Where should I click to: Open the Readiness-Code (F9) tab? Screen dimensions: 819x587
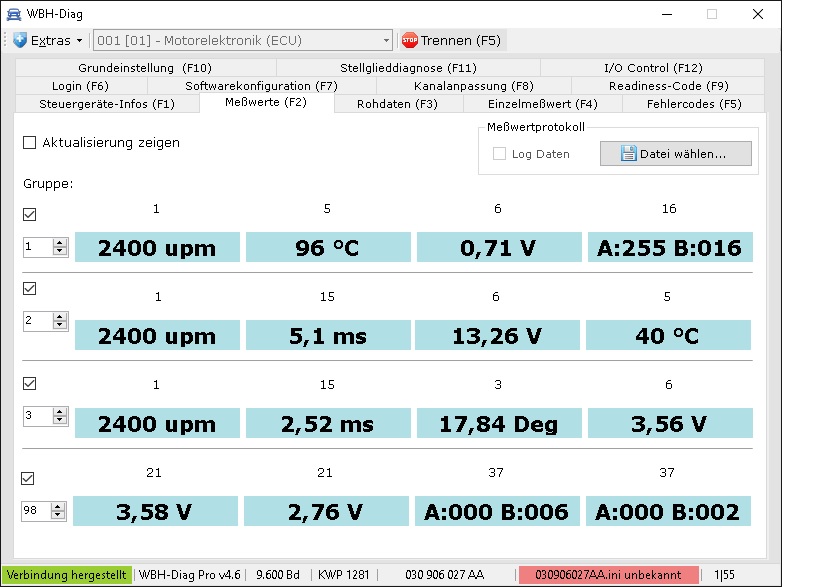pos(668,86)
